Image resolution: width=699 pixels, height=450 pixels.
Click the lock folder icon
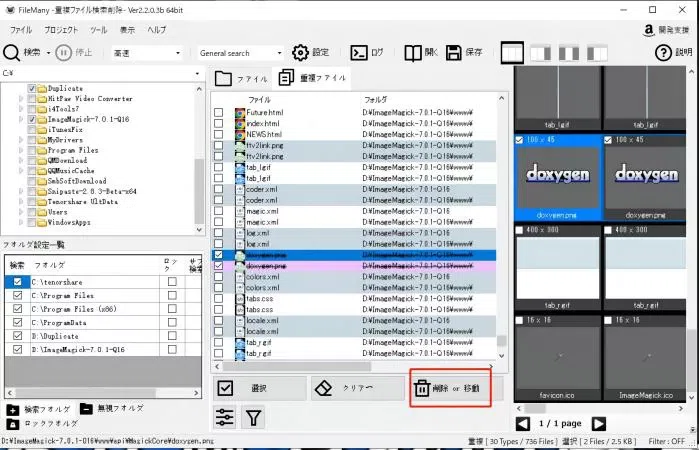(13, 424)
